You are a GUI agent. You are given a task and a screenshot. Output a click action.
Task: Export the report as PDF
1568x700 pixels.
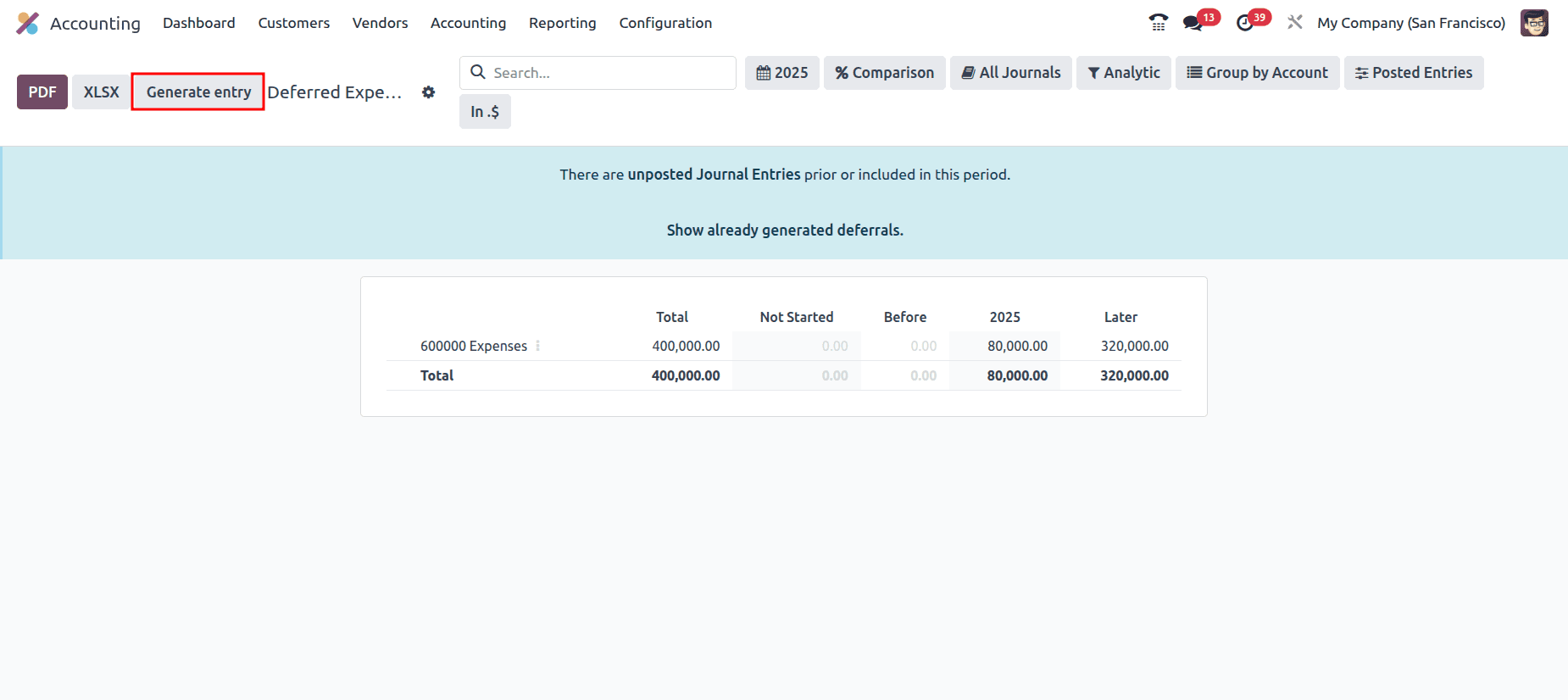42,92
